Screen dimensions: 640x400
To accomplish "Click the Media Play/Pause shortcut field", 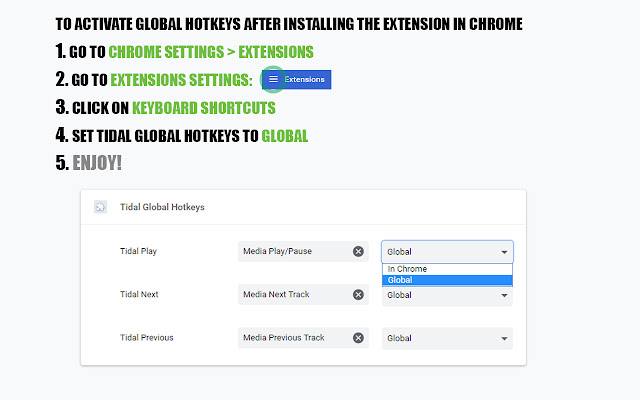I will pyautogui.click(x=303, y=251).
